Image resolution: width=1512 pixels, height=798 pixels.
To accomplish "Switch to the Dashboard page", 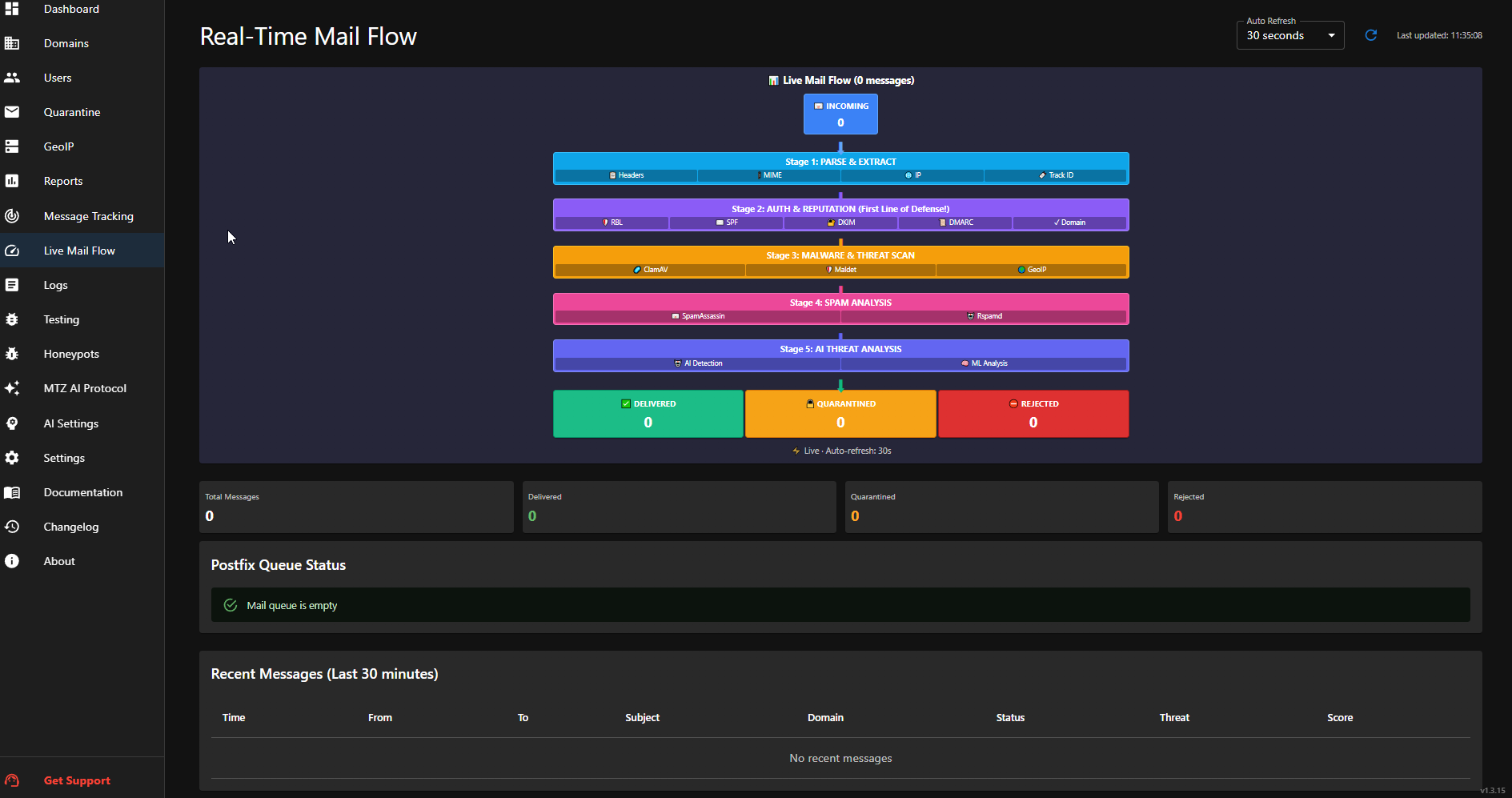I will [x=70, y=9].
